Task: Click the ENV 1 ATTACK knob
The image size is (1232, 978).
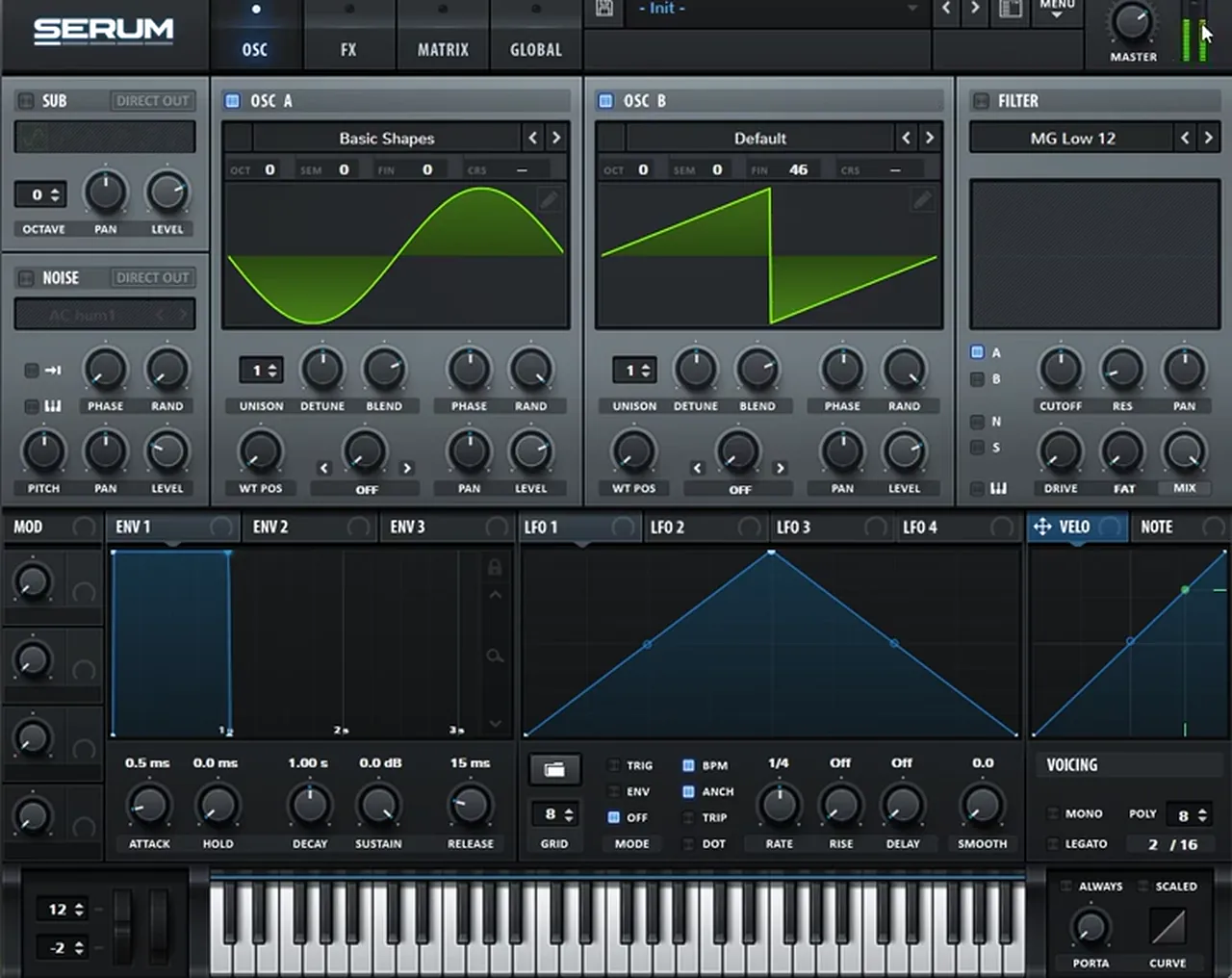Action: (149, 805)
